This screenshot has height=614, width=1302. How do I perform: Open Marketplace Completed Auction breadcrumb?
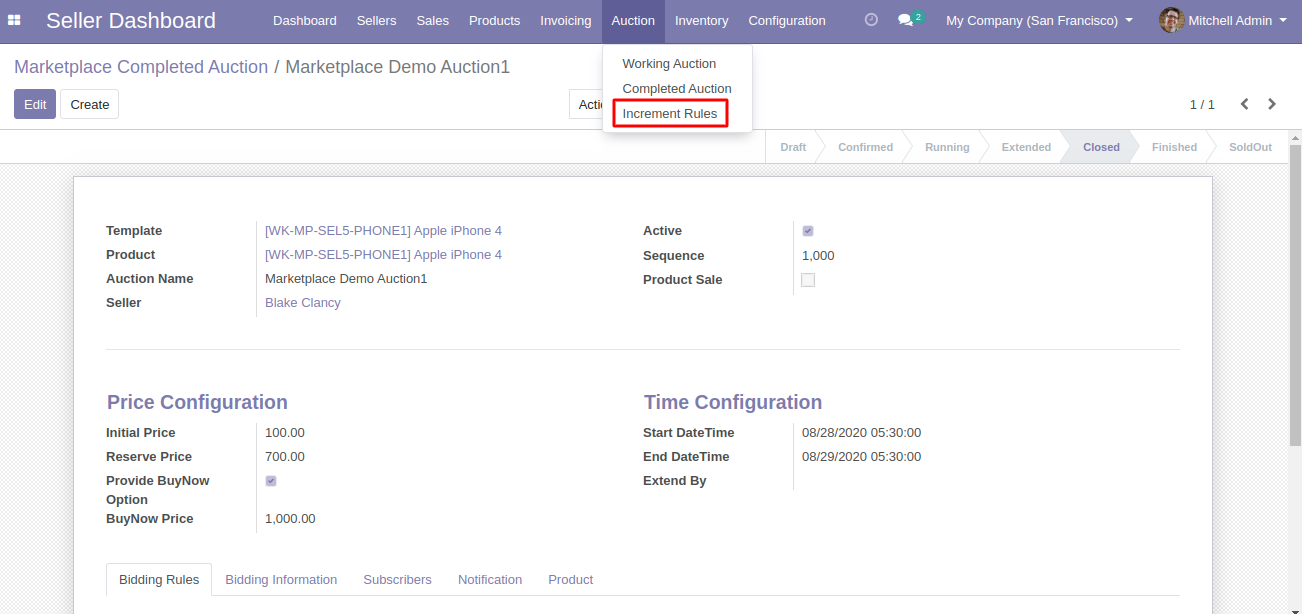(x=141, y=67)
